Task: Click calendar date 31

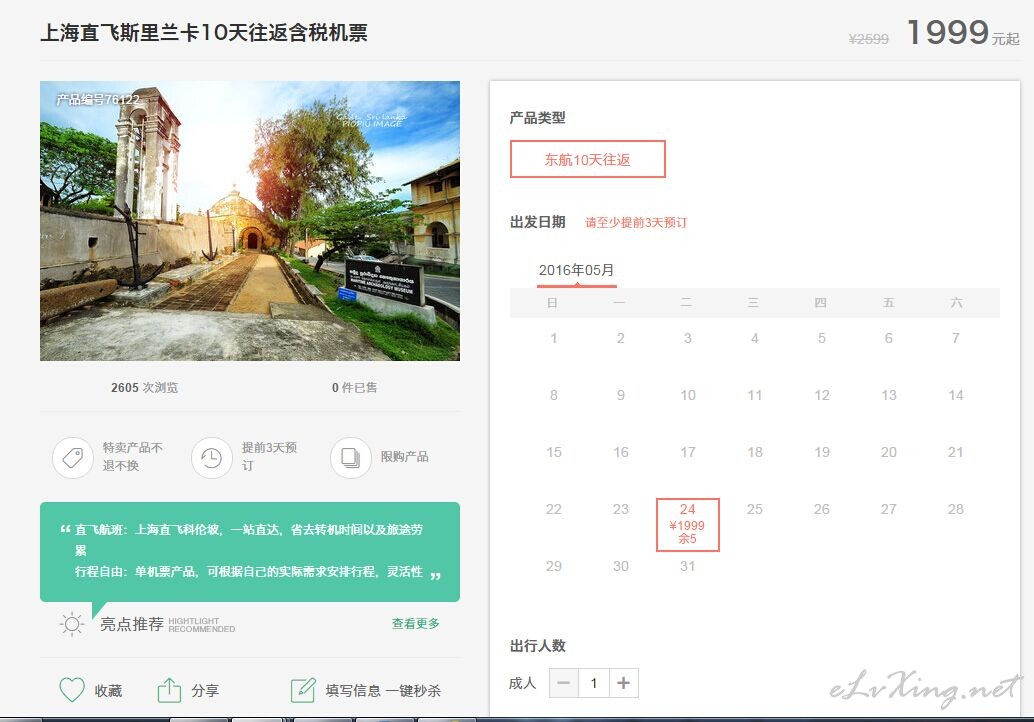Action: click(x=687, y=566)
